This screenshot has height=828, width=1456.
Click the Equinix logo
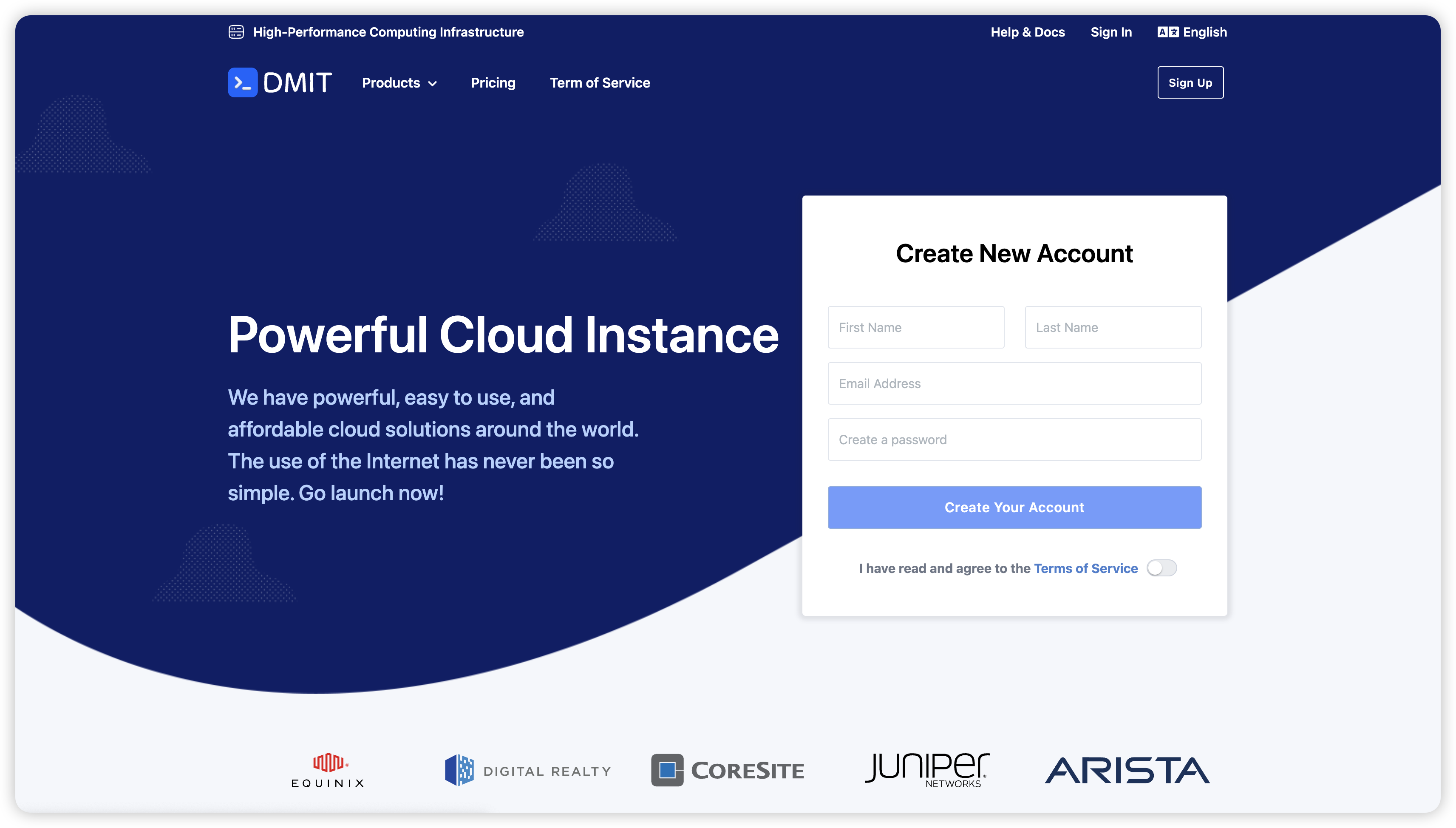pos(328,770)
